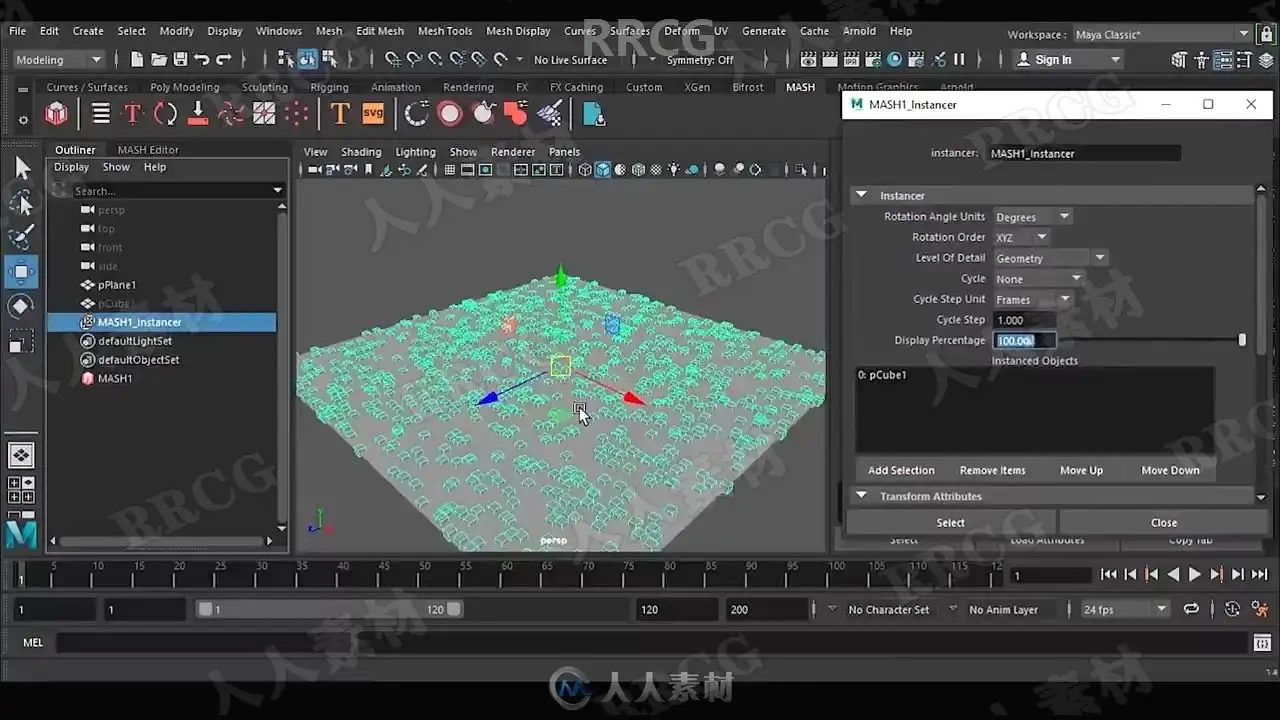
Task: Expand the Transform Attributes section
Action: pos(861,496)
